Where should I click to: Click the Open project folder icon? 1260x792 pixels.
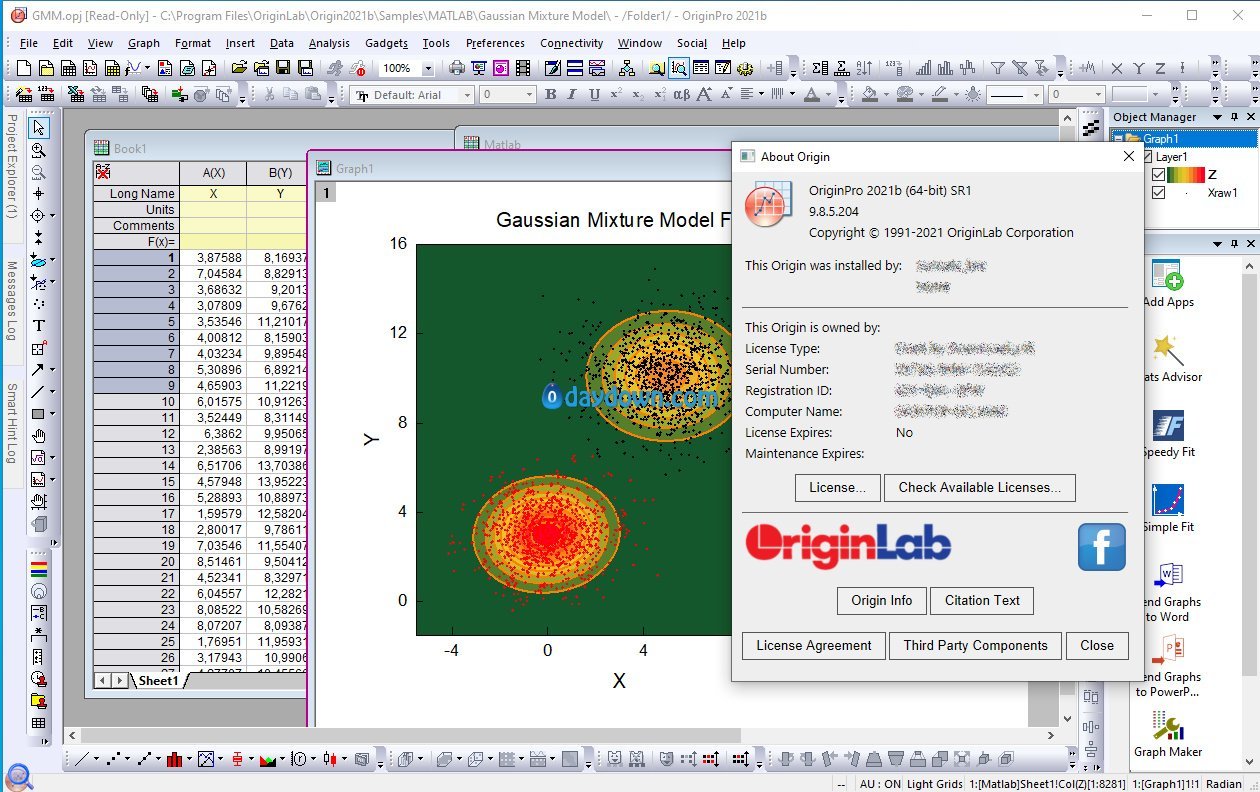pos(239,68)
